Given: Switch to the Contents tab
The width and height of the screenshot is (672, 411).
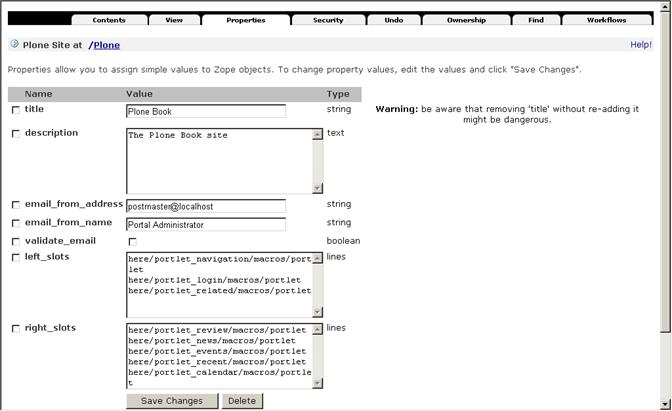Looking at the screenshot, I should (x=109, y=20).
